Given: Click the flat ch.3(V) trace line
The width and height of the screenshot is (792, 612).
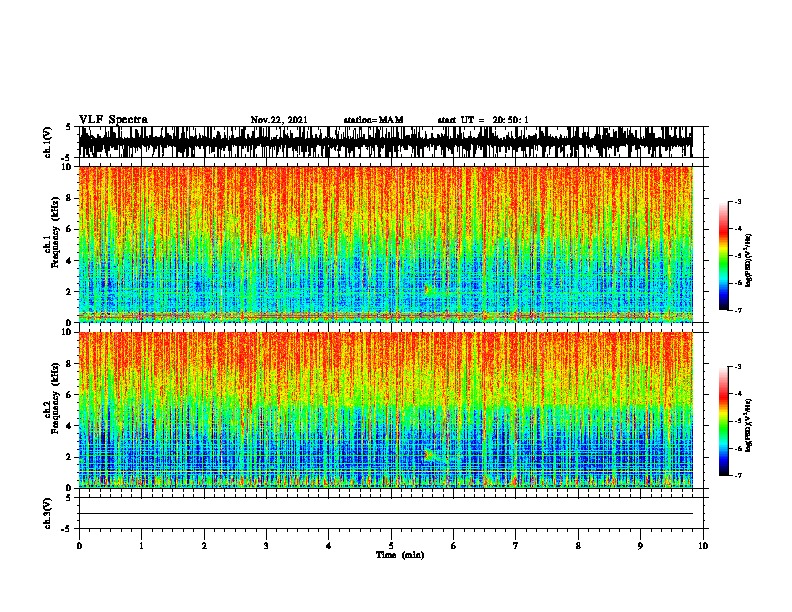Looking at the screenshot, I should [386, 514].
